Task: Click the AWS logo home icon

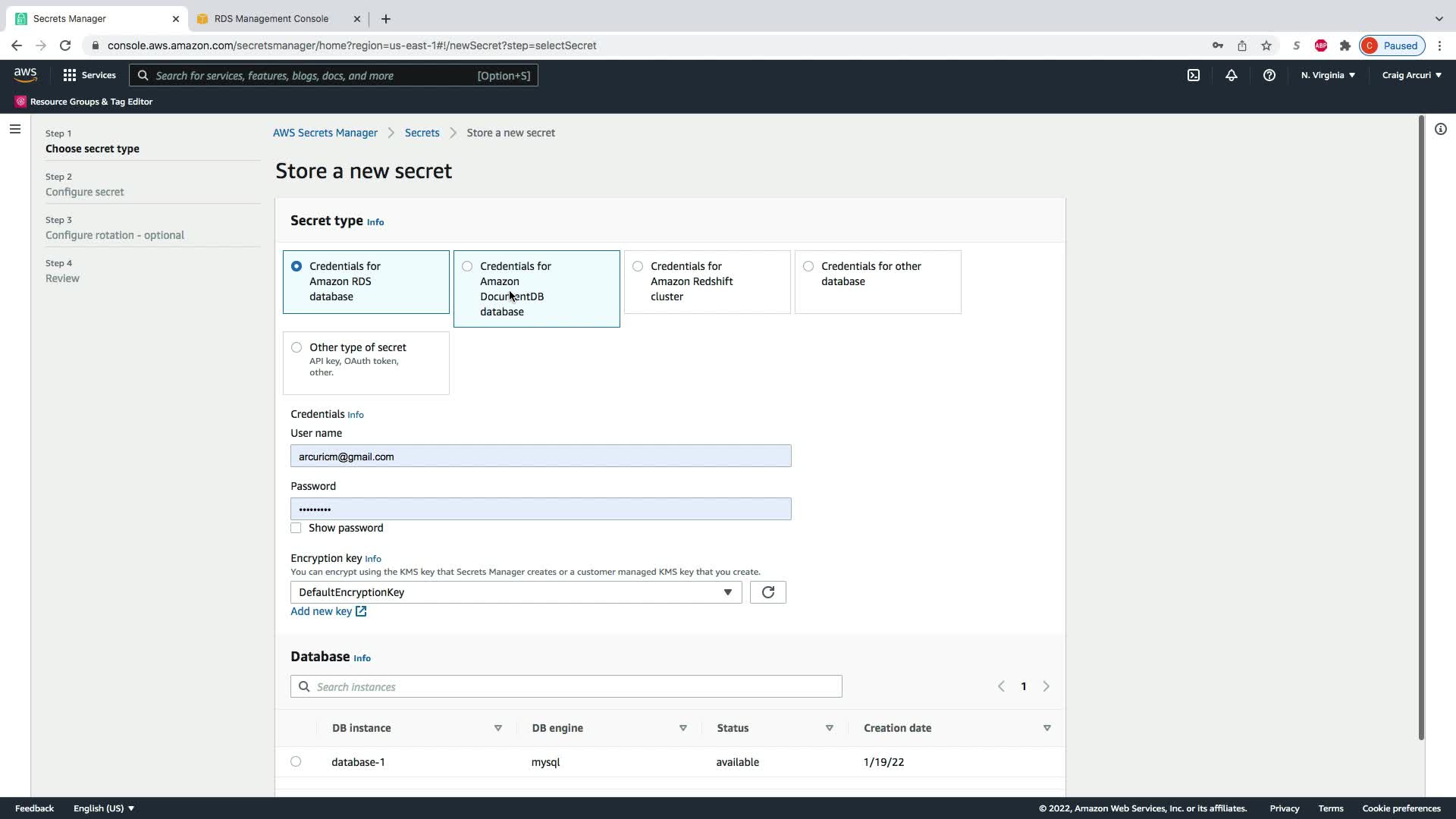Action: 25,74
